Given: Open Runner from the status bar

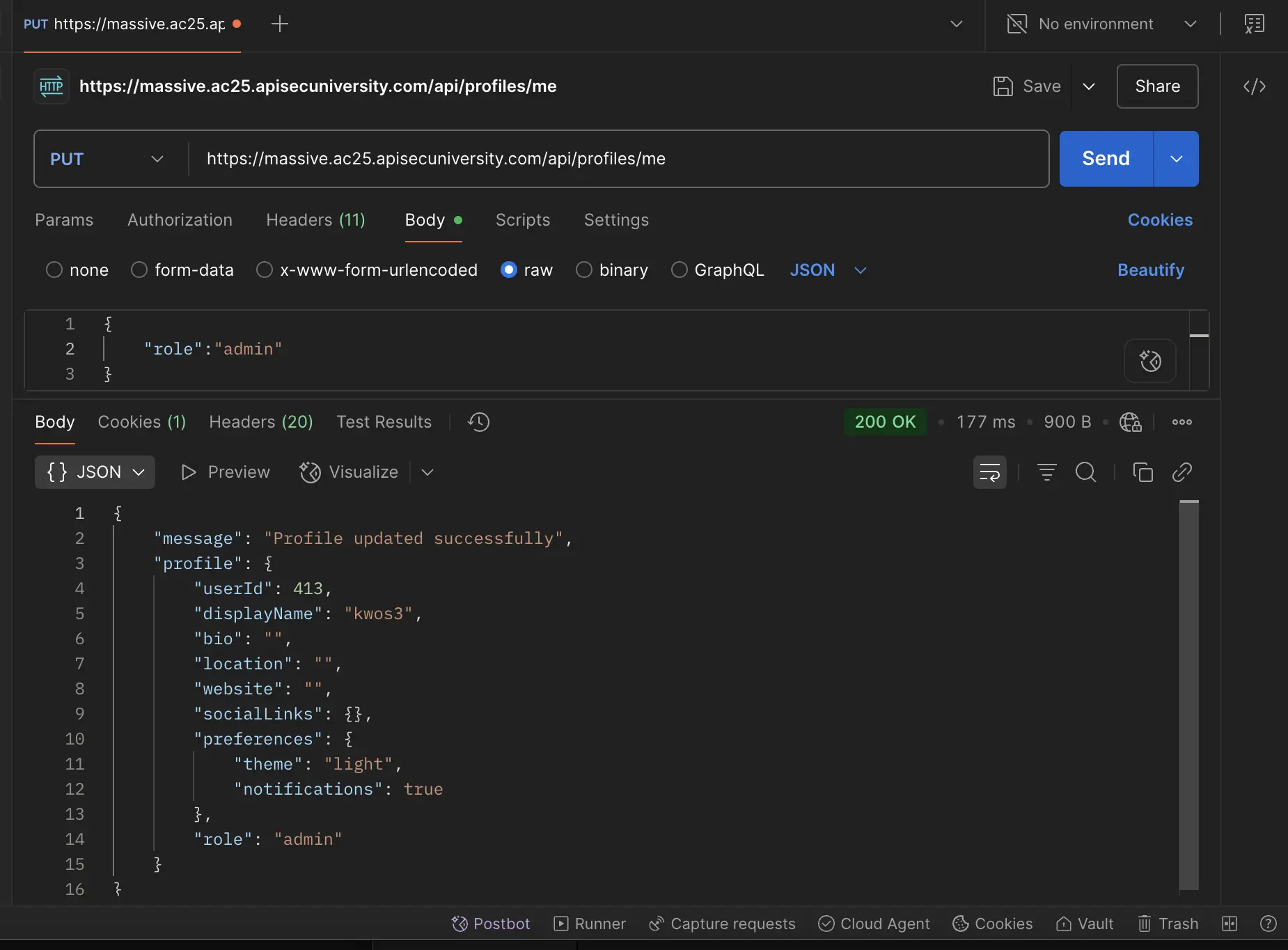Looking at the screenshot, I should (x=590, y=924).
